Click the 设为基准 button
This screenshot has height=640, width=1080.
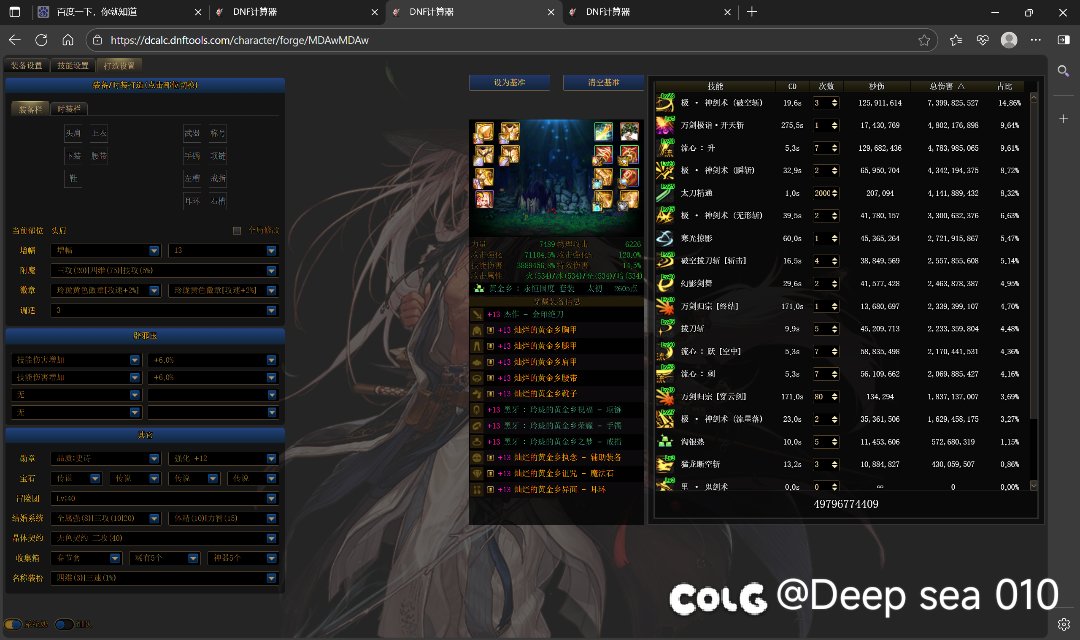tap(510, 83)
